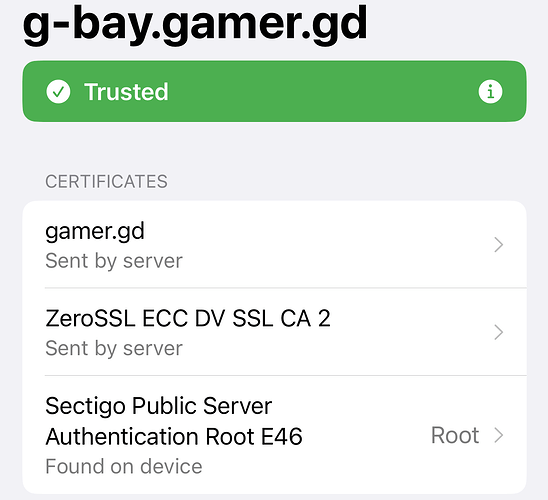Image resolution: width=548 pixels, height=500 pixels.
Task: Click Sent by server under ZeroSSL
Action: (114, 348)
